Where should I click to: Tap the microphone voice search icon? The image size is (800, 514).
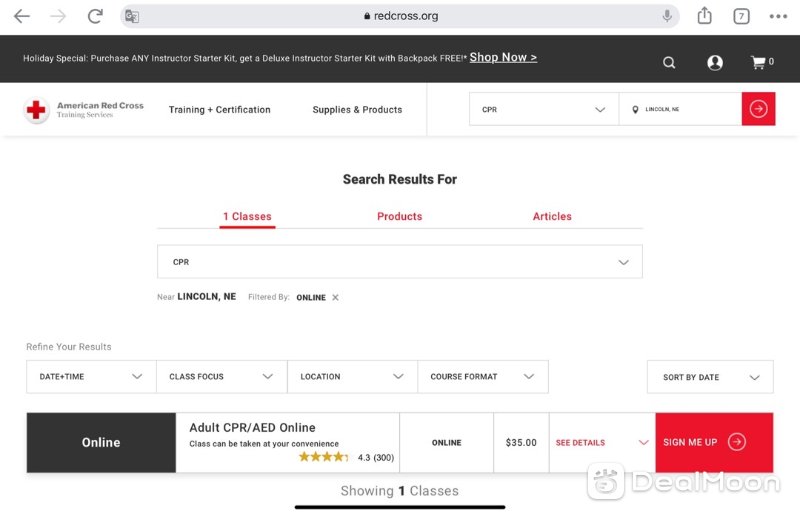[x=667, y=16]
